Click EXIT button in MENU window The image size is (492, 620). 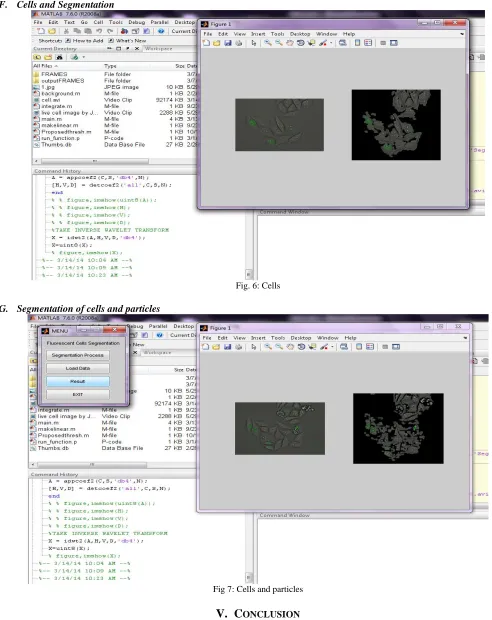tap(78, 395)
